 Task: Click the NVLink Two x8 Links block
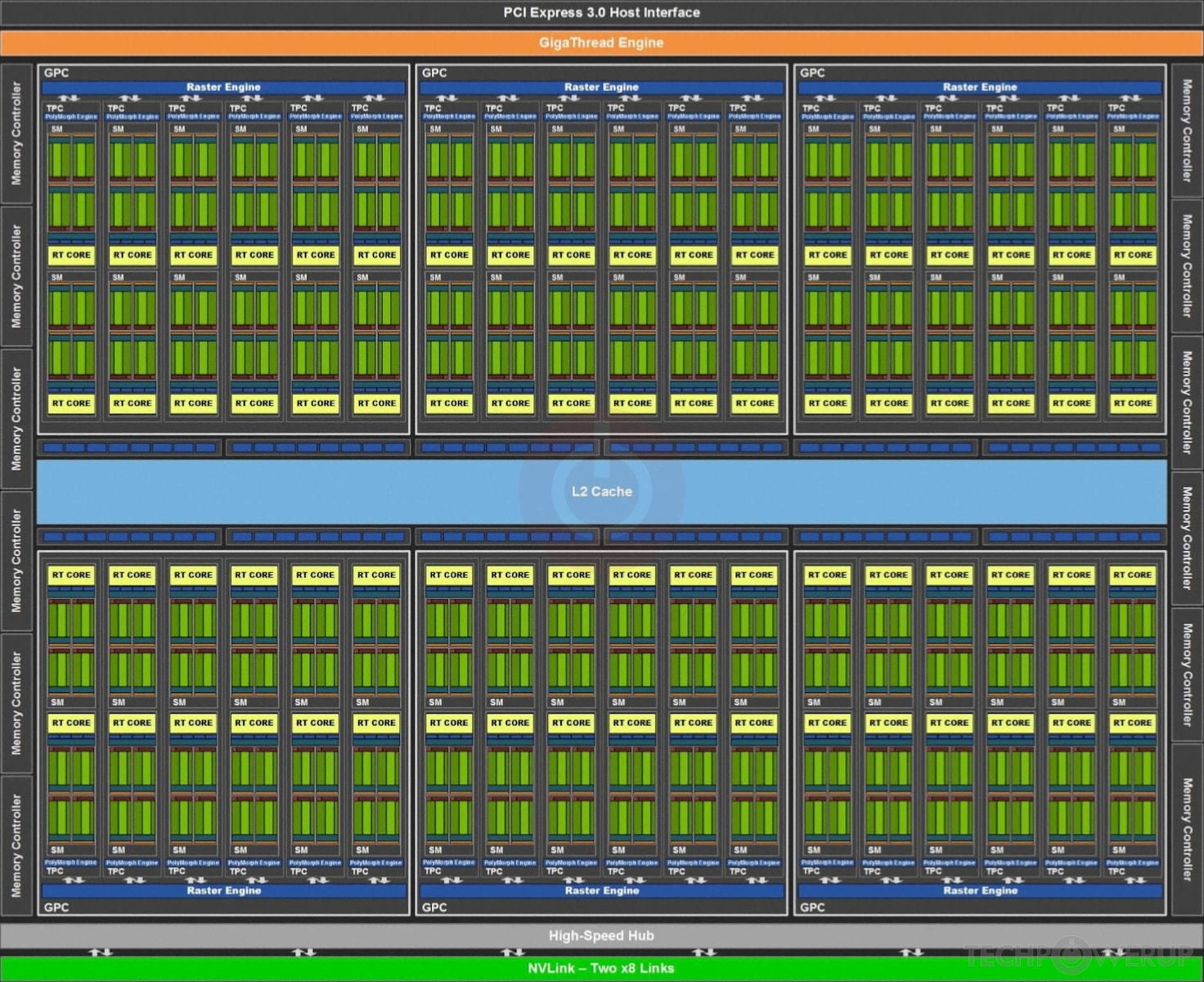602,968
